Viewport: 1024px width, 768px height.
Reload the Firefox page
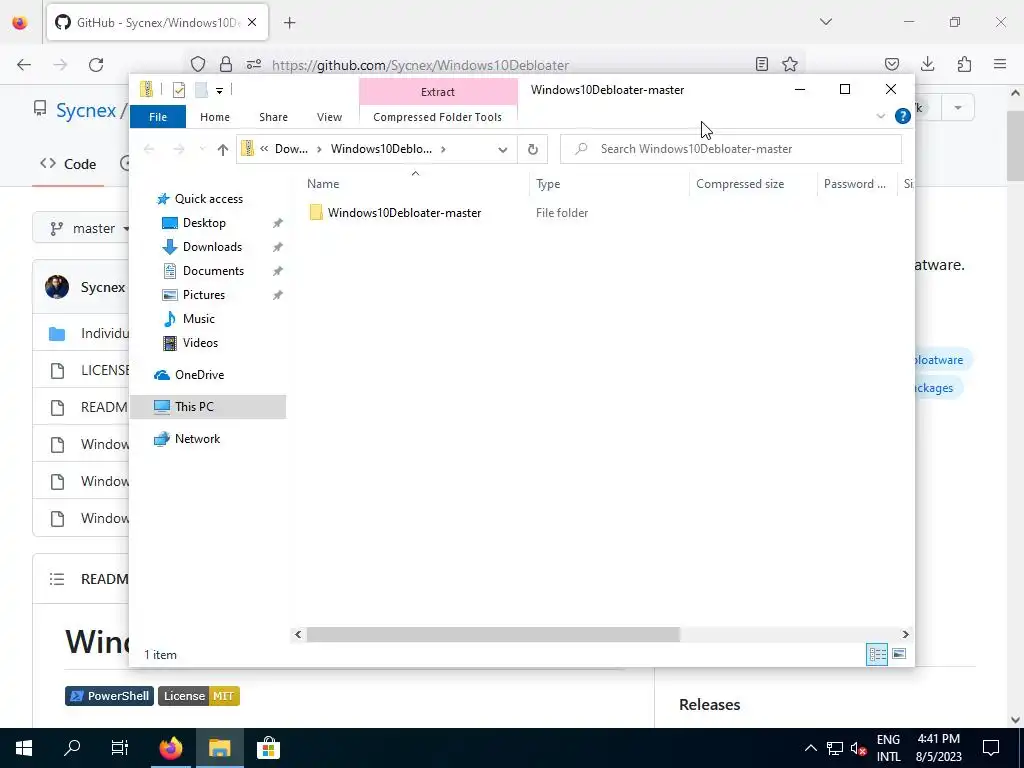96,65
